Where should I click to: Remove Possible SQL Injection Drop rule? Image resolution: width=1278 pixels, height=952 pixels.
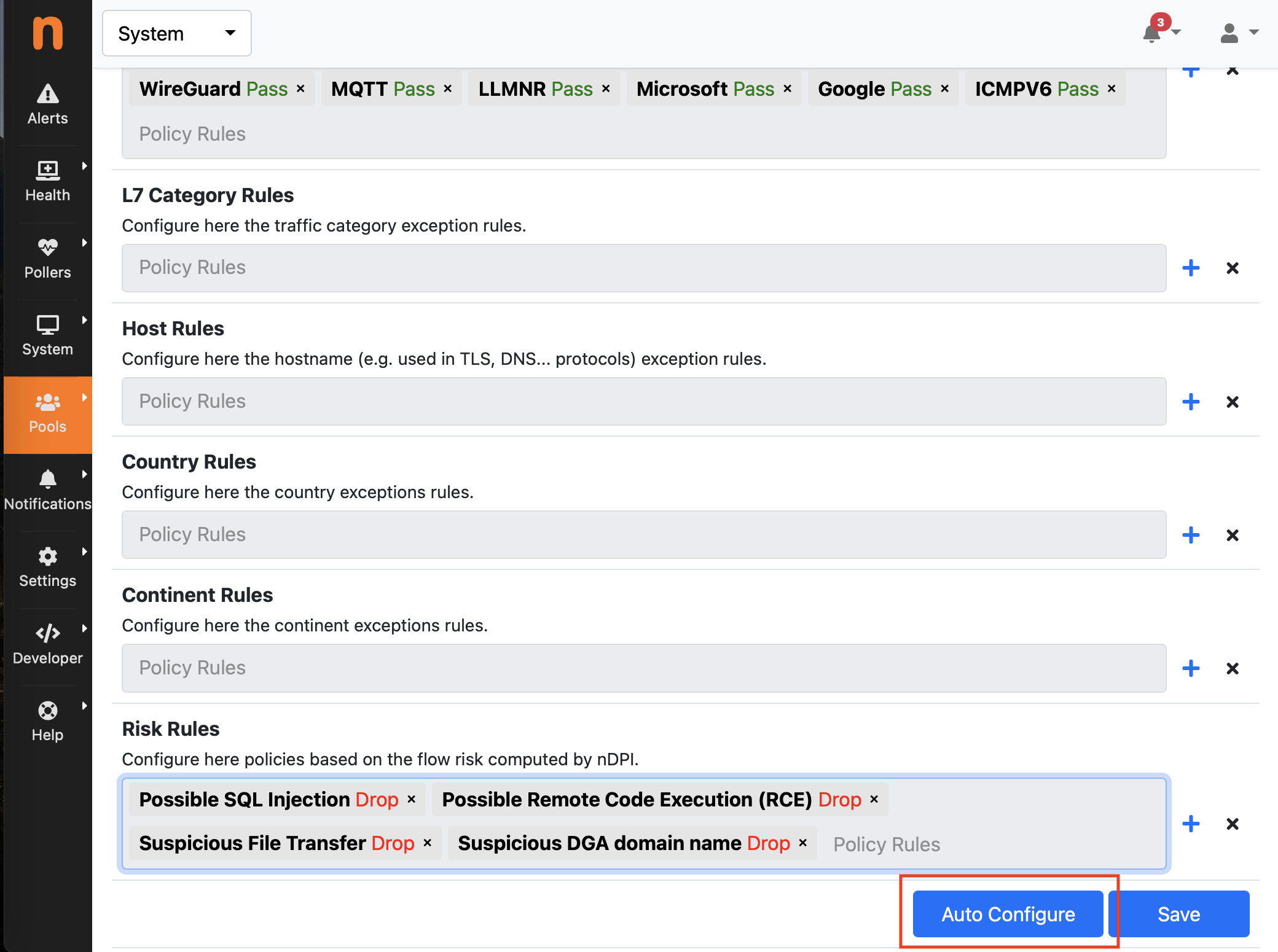tap(412, 799)
